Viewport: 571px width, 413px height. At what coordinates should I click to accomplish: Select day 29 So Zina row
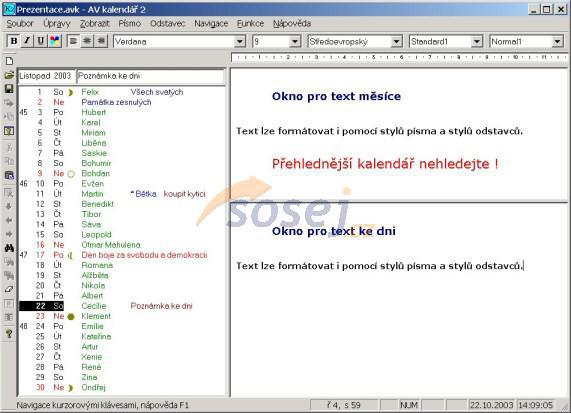(x=122, y=378)
